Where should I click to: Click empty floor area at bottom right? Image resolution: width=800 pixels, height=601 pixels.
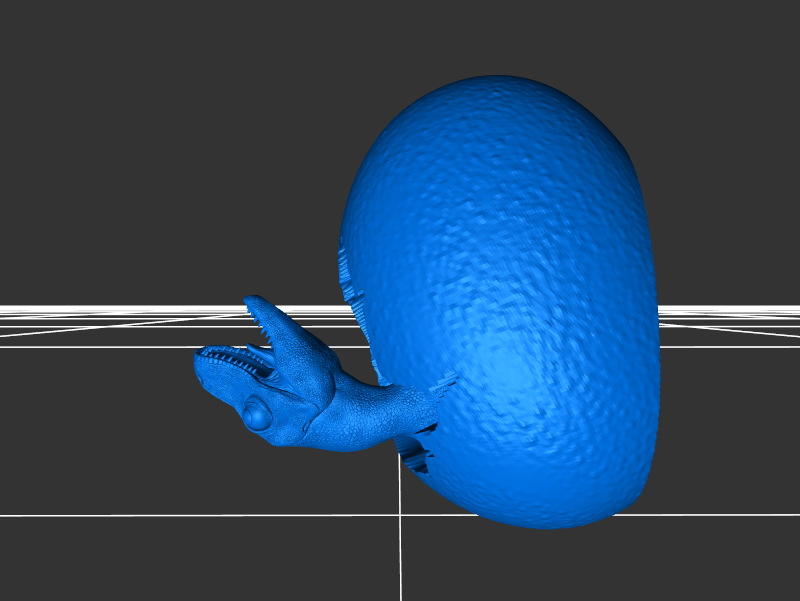click(x=700, y=560)
